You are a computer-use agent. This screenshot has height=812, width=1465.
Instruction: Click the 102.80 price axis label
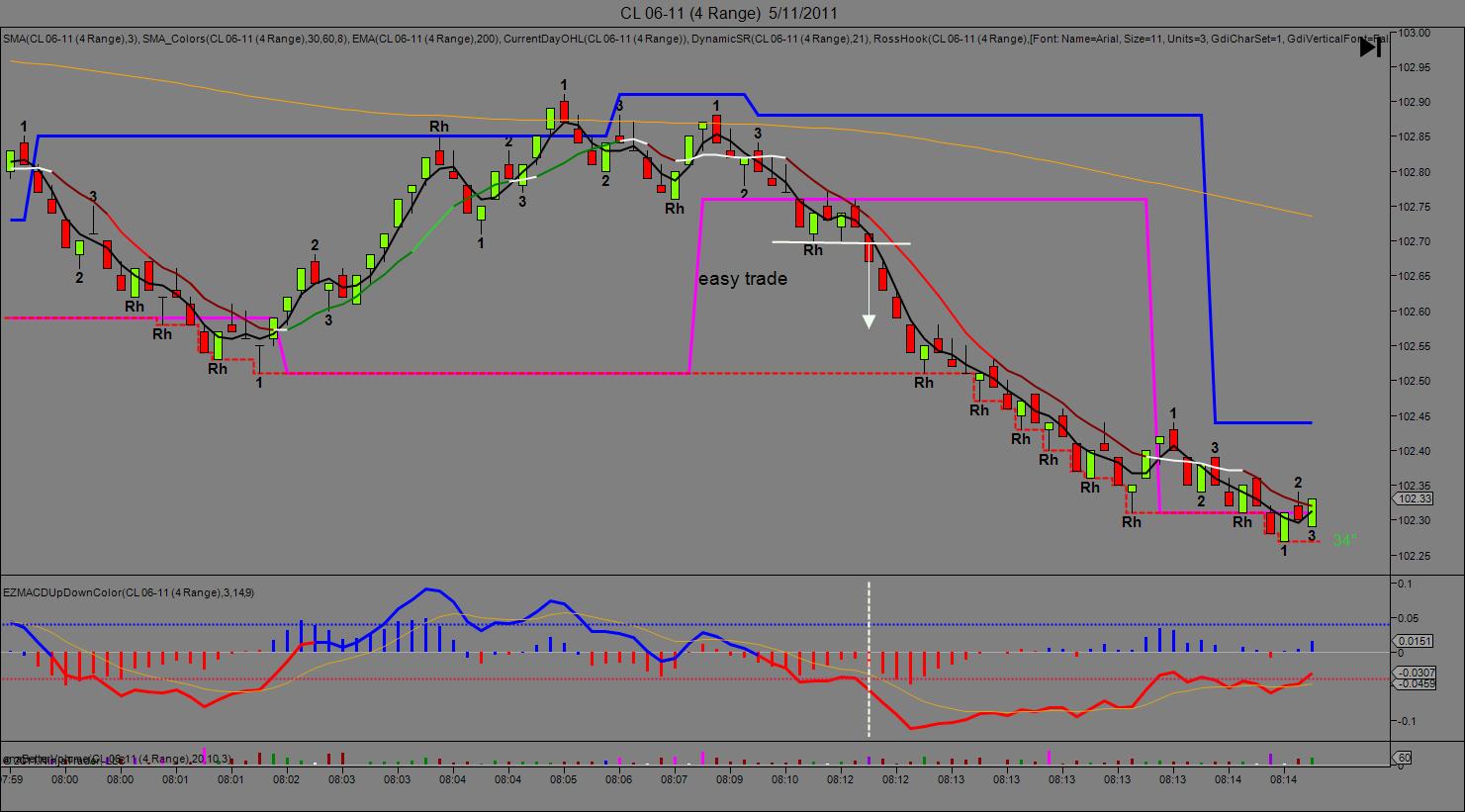1416,172
